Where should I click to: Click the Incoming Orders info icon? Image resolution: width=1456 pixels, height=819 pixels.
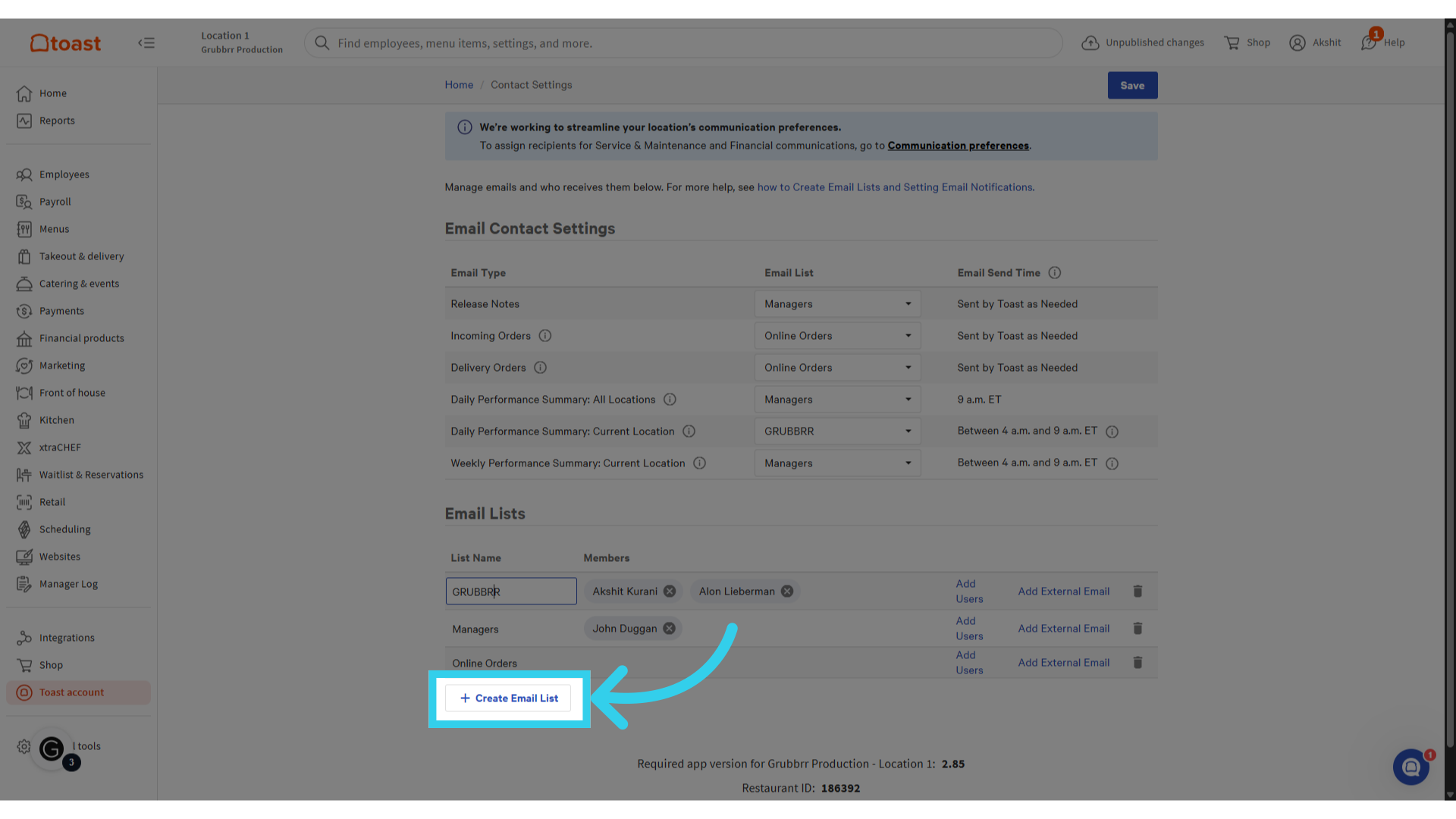tap(544, 336)
